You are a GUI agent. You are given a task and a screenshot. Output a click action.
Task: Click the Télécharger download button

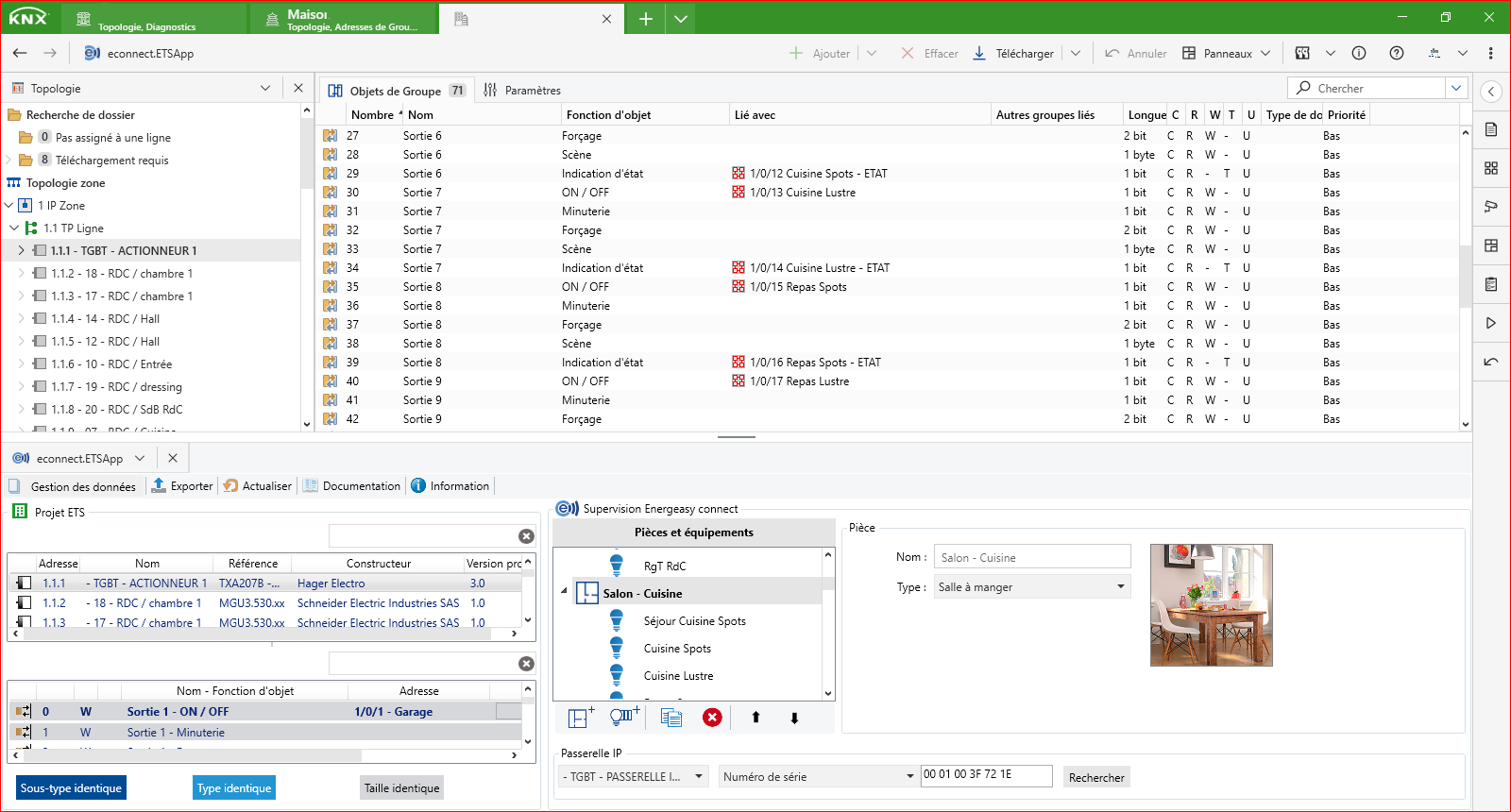coord(1013,54)
